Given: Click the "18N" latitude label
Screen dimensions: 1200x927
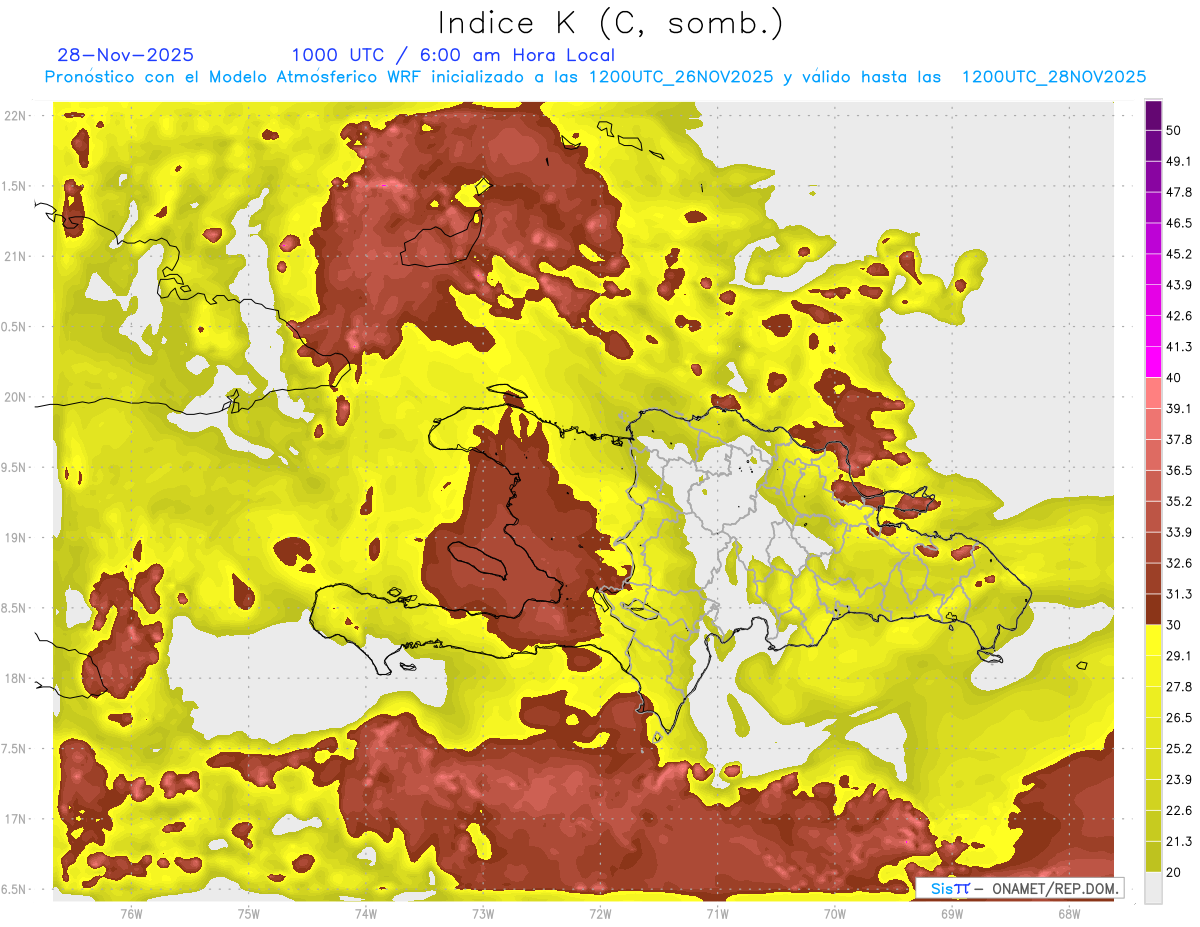Looking at the screenshot, I should [15, 678].
